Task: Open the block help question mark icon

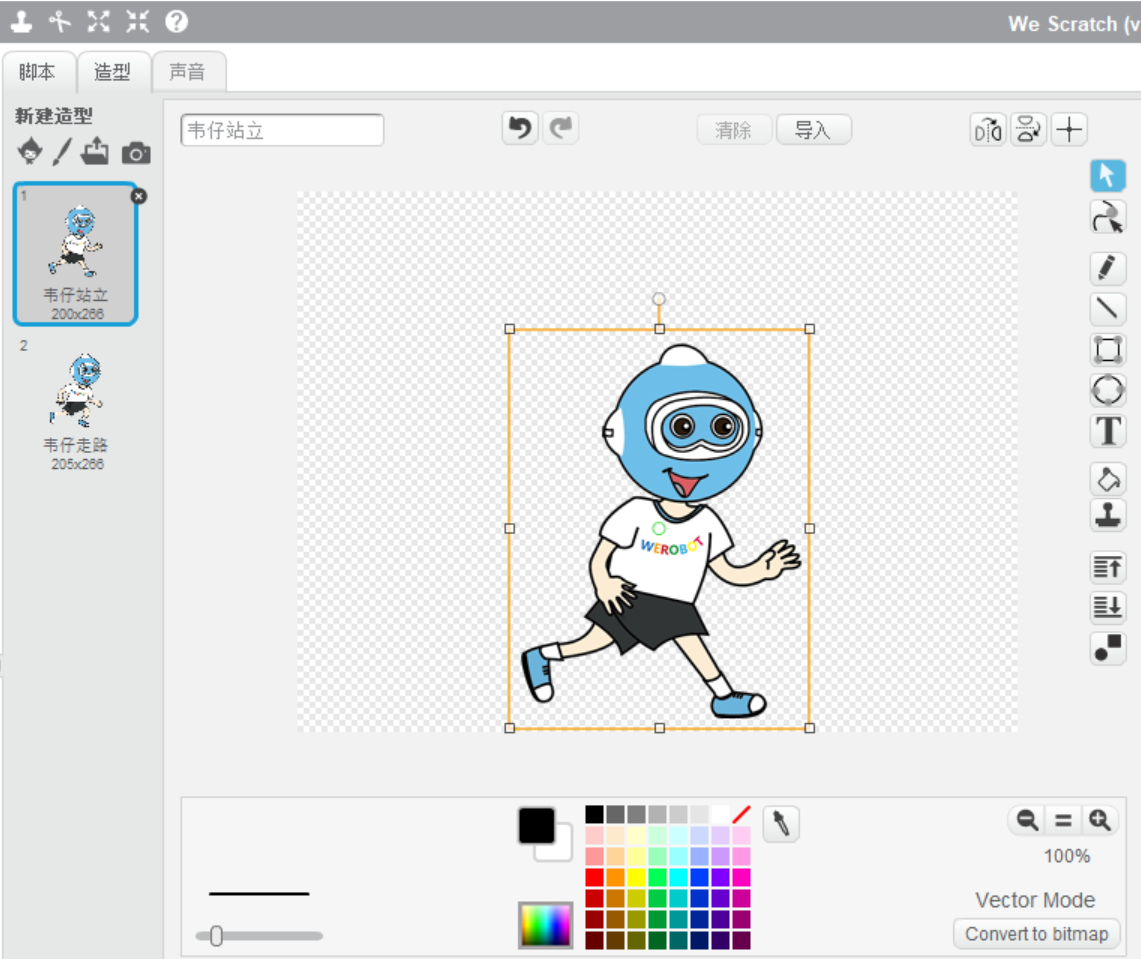Action: click(176, 22)
